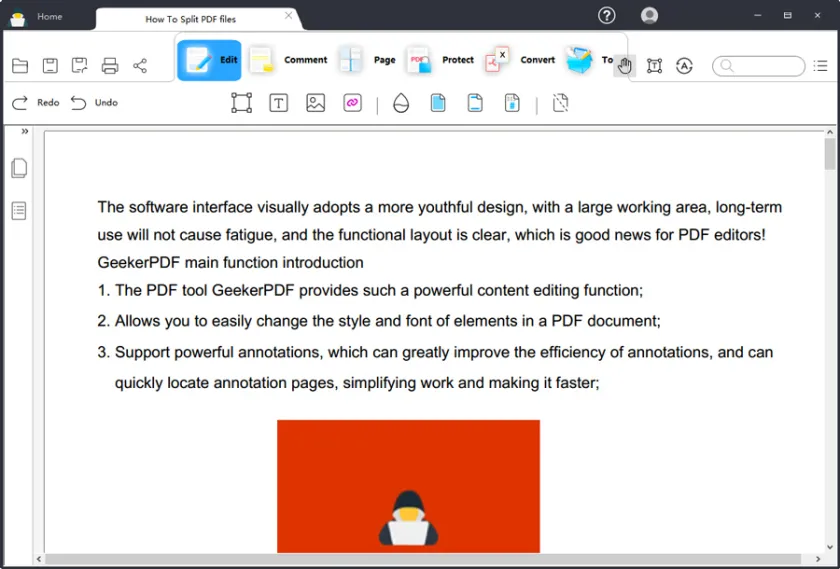Print the document using printer icon
Viewport: 840px width, 569px height.
tap(110, 66)
